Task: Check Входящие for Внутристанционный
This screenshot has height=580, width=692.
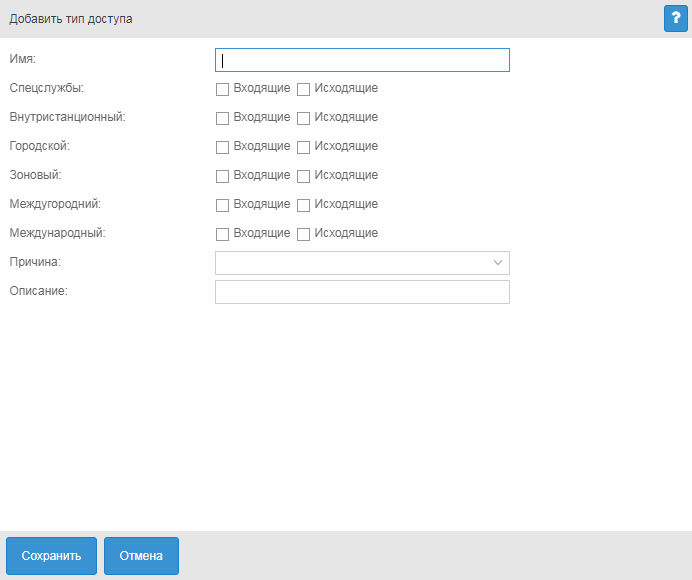Action: pyautogui.click(x=222, y=118)
